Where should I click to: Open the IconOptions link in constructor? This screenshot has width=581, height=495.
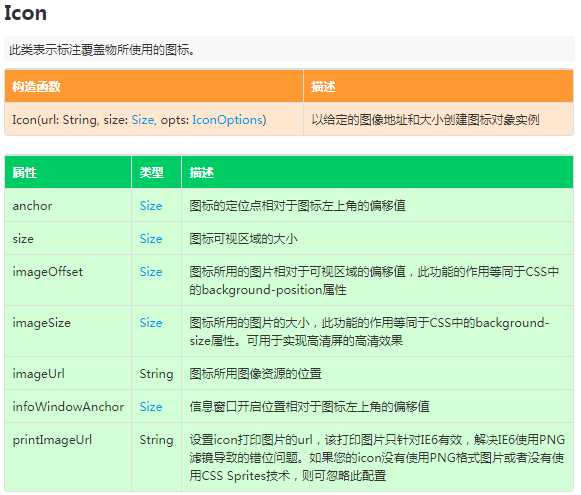tap(228, 120)
